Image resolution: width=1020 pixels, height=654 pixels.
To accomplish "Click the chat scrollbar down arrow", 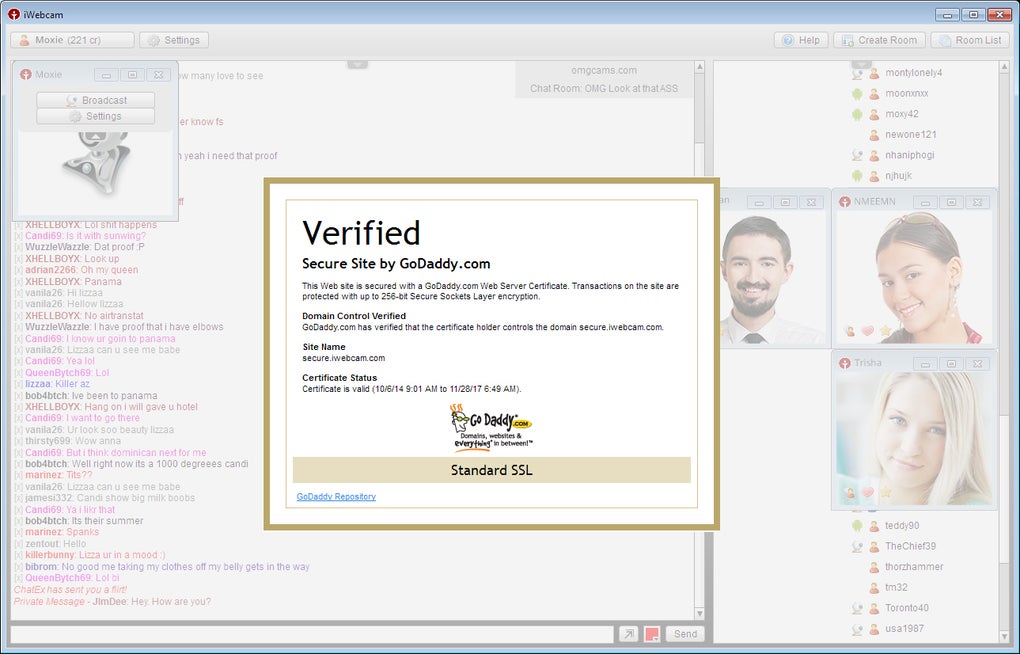I will tap(699, 613).
